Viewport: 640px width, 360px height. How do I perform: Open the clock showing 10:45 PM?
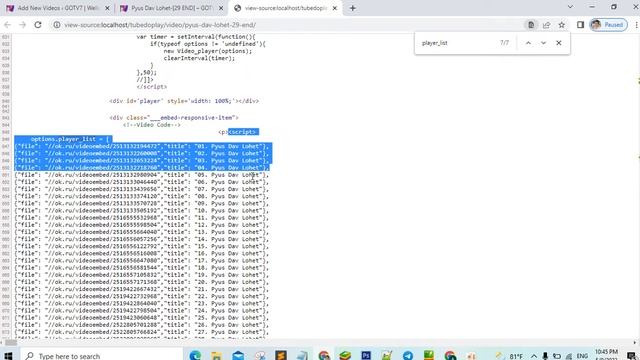point(606,355)
